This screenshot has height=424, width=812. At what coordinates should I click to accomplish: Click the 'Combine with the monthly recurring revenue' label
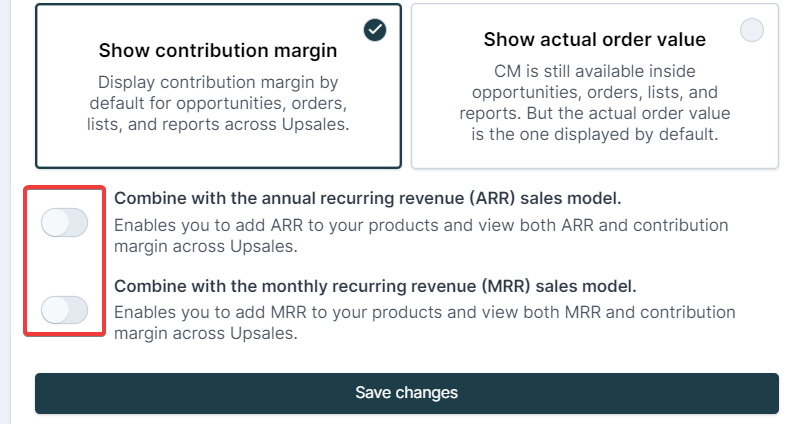tap(375, 286)
